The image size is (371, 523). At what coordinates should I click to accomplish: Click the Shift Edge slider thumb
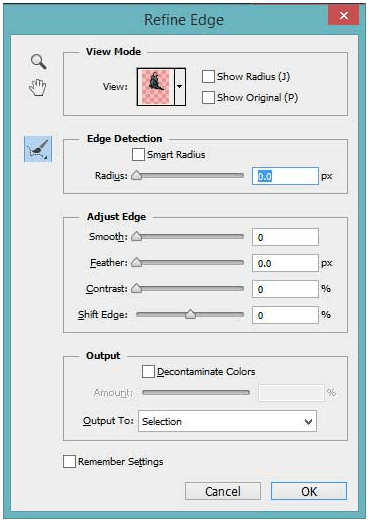[191, 314]
